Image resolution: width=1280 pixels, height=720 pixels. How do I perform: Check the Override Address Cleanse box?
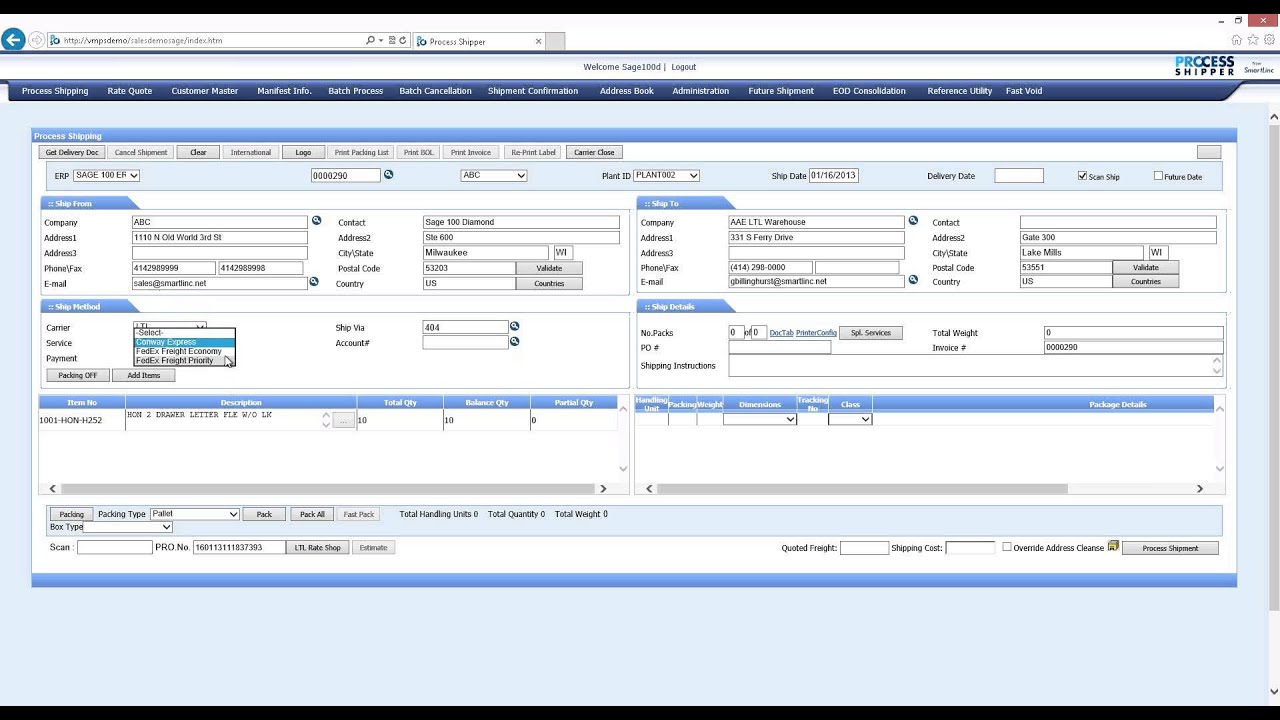coord(1007,547)
